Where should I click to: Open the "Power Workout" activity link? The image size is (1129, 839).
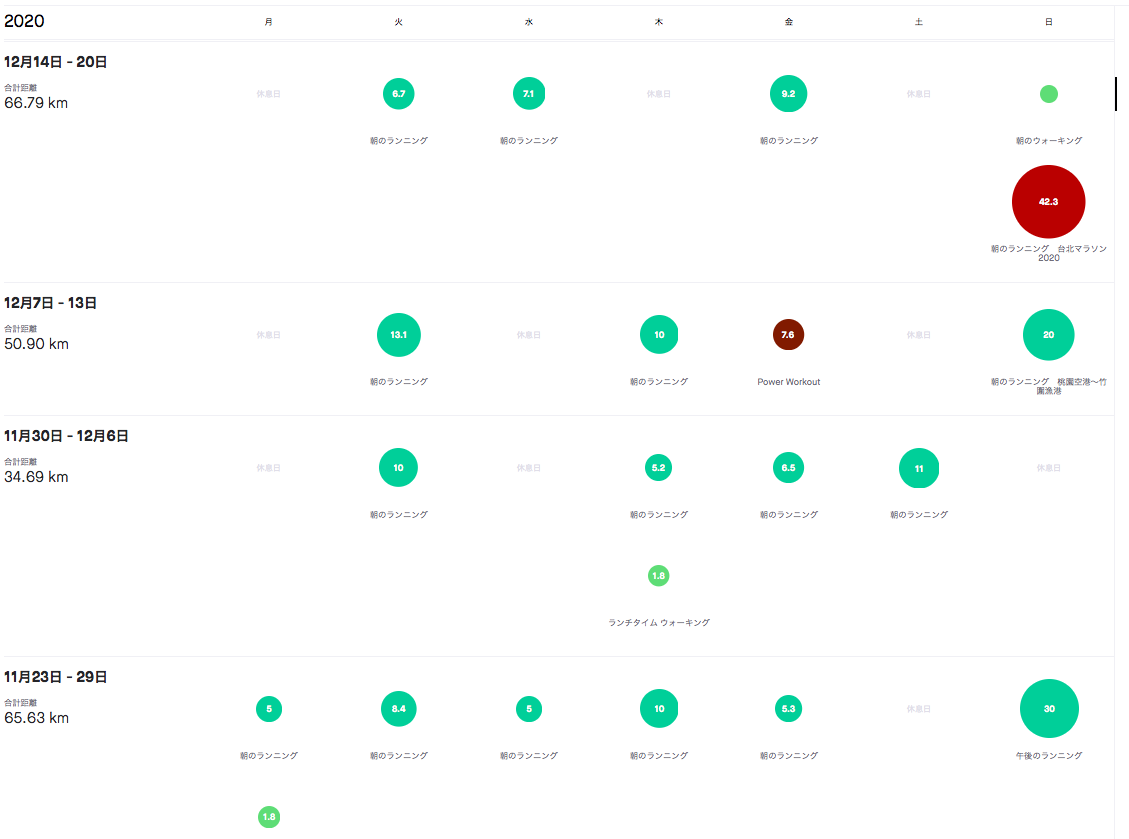788,382
